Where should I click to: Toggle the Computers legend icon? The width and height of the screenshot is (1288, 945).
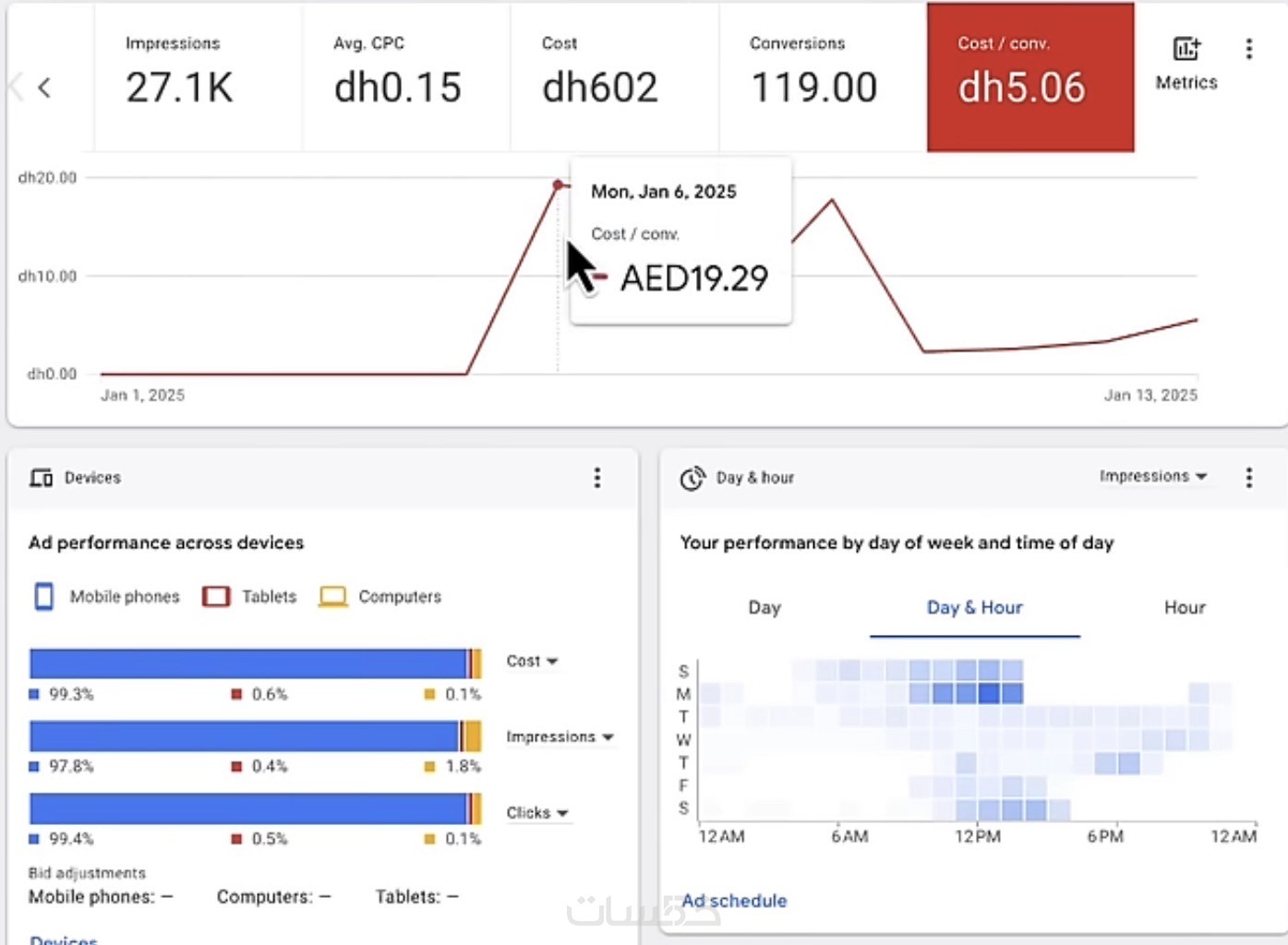(x=332, y=596)
